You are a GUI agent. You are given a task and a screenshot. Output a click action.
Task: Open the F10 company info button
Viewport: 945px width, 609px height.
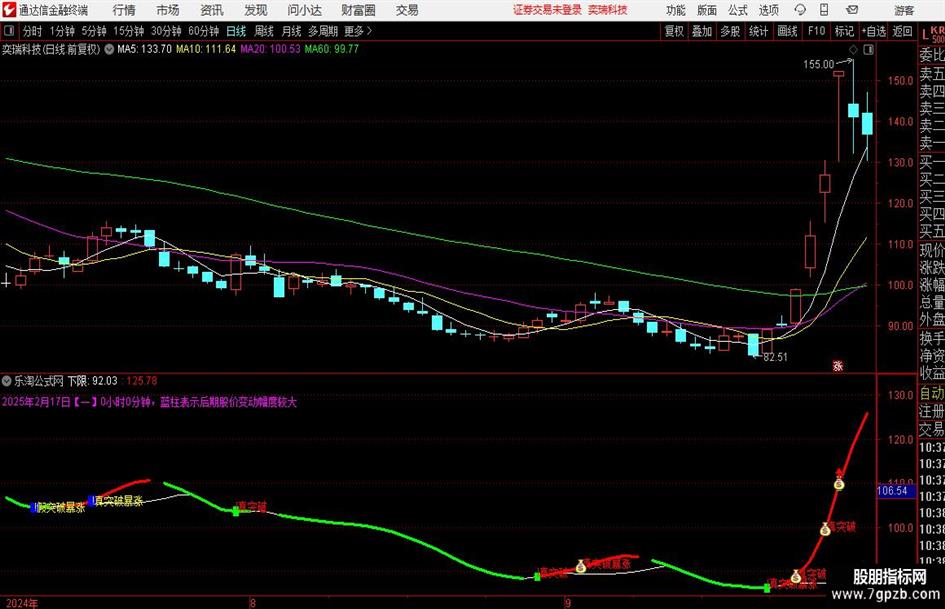(x=817, y=31)
